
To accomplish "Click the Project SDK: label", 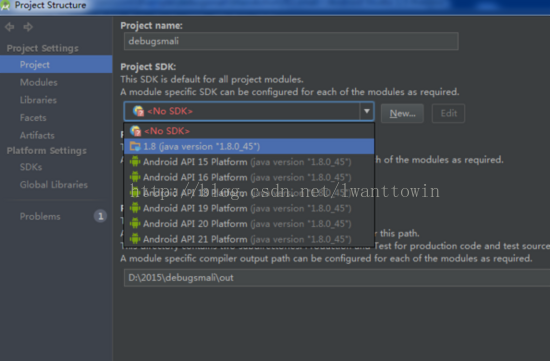I will (148, 67).
